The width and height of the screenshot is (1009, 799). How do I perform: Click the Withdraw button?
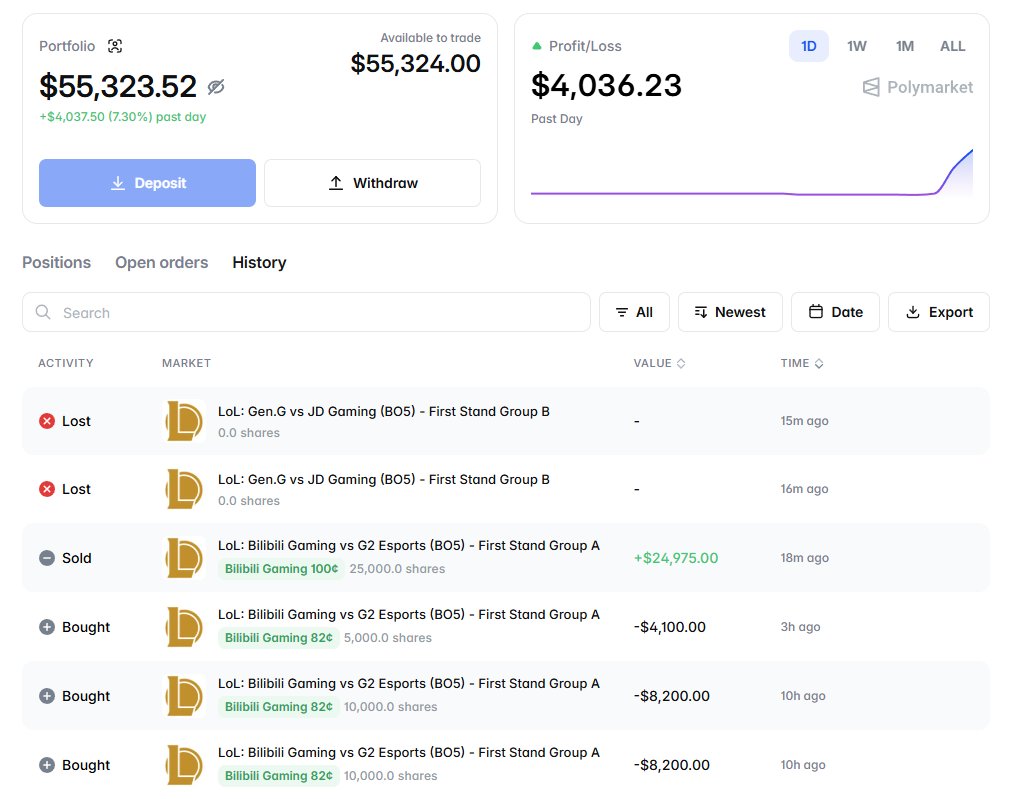[x=373, y=183]
